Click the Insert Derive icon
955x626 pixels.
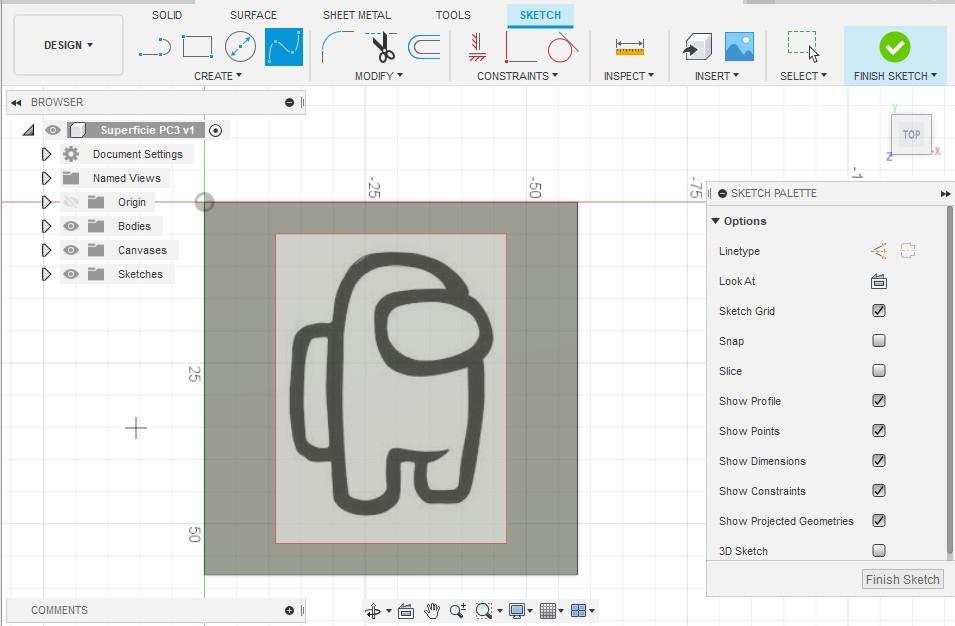point(697,47)
